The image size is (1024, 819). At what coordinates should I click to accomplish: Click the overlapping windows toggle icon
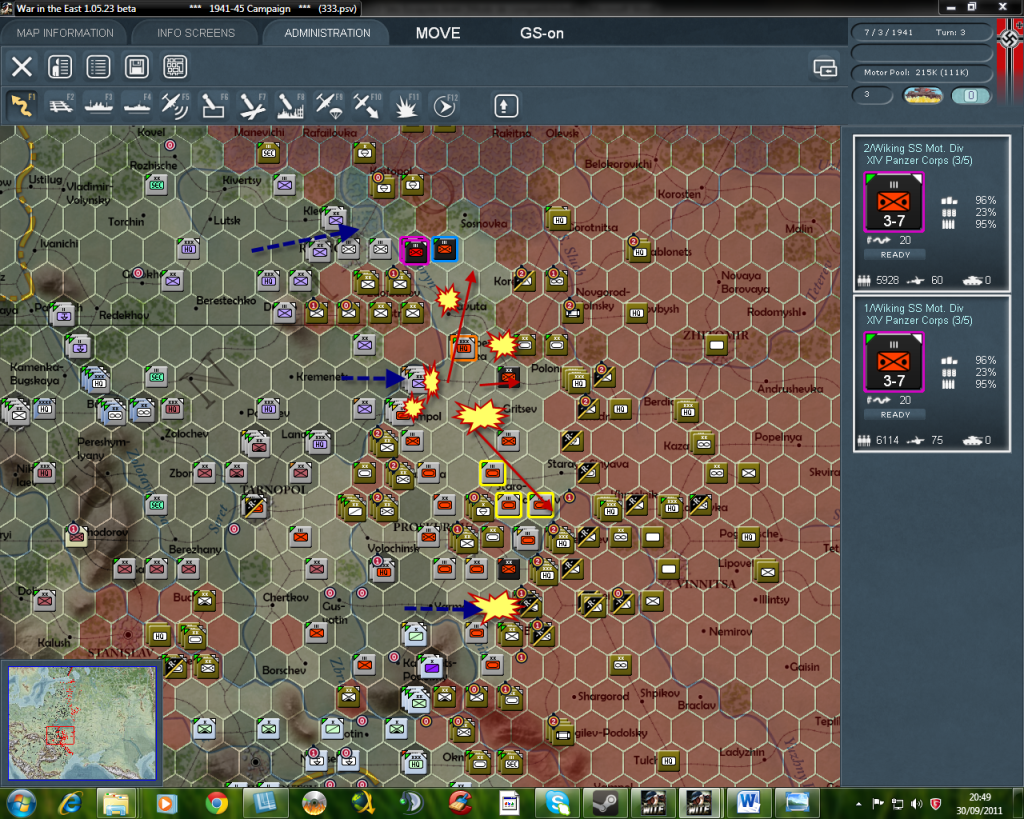(825, 67)
